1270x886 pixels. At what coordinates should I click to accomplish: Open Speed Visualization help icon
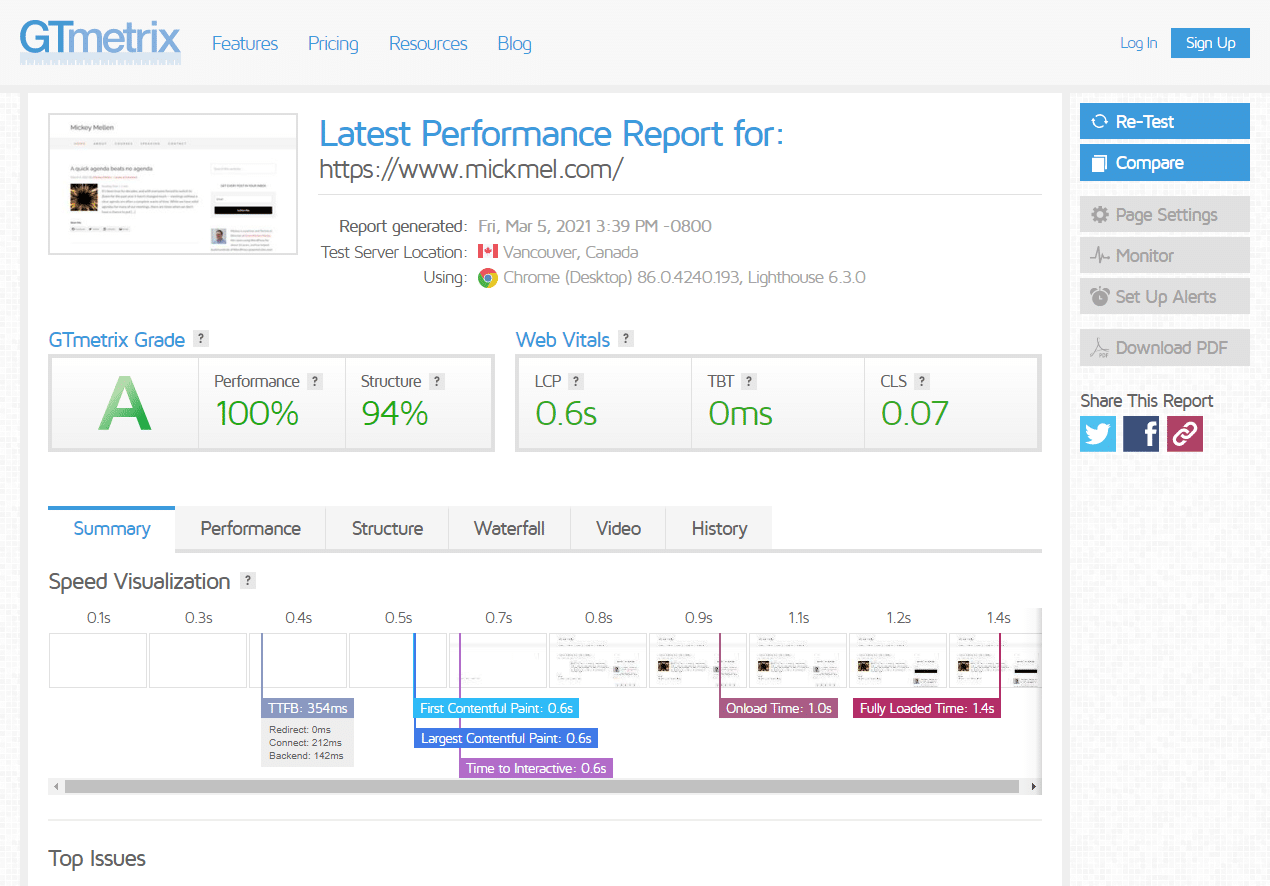(248, 580)
